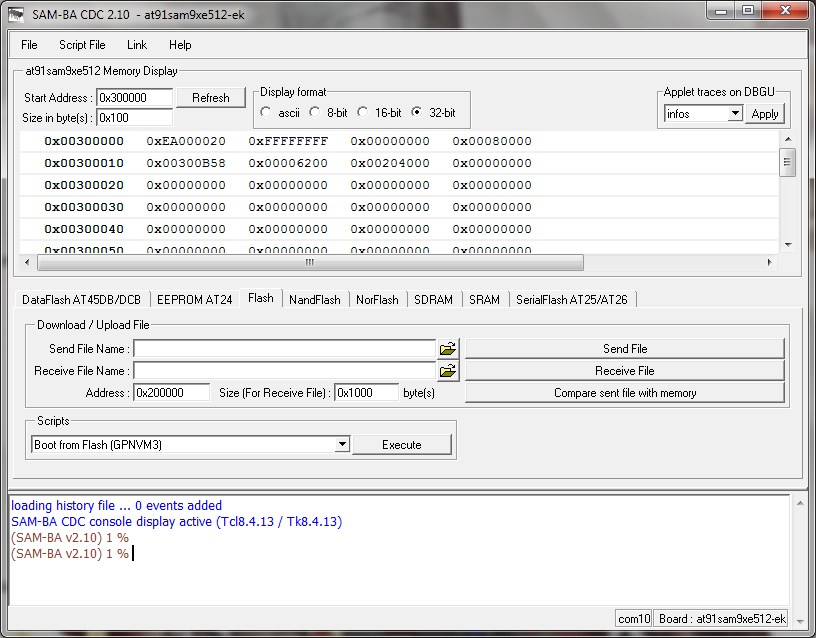Select the Flash tab
This screenshot has width=816, height=638.
coord(261,298)
